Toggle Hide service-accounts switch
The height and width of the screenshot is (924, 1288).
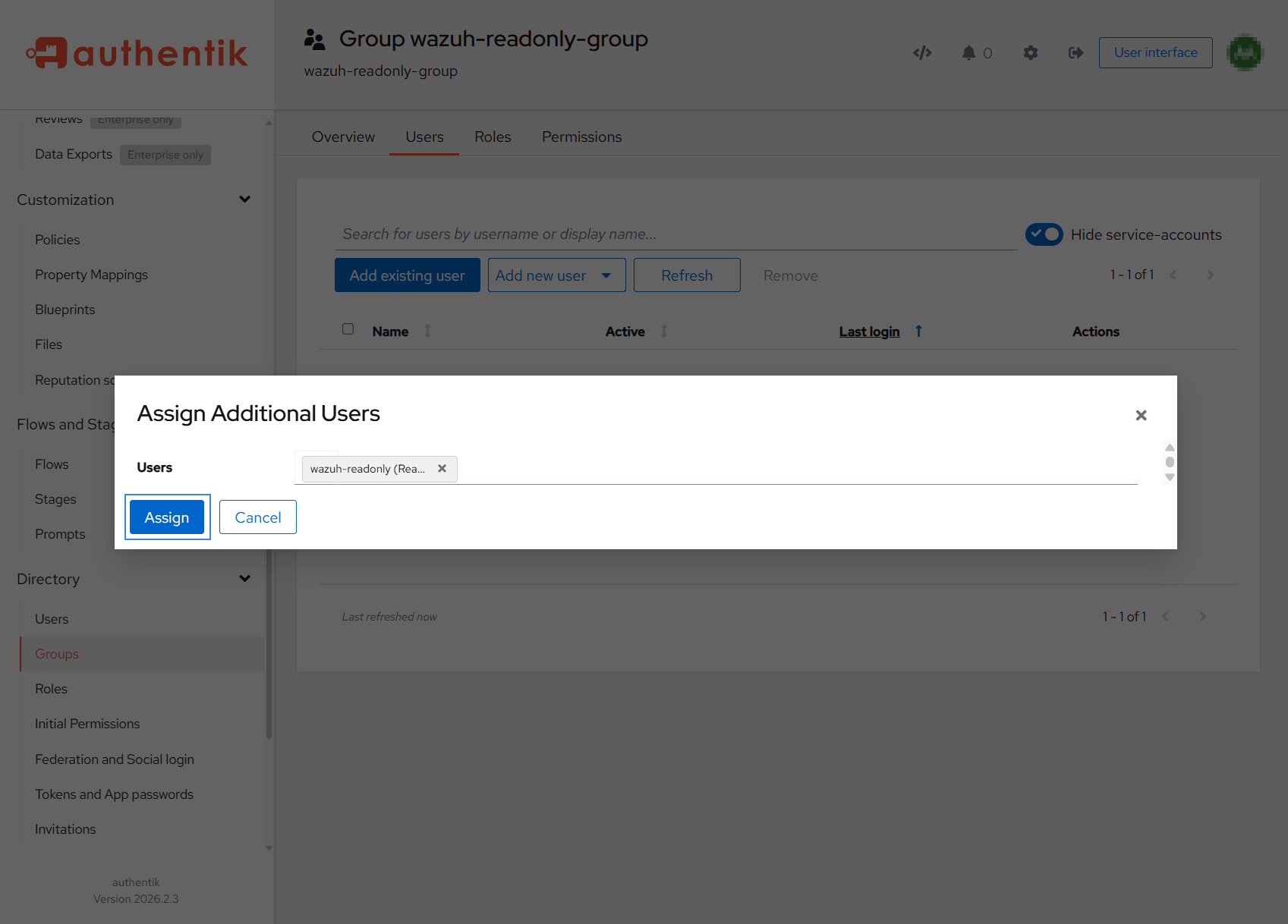(1044, 234)
